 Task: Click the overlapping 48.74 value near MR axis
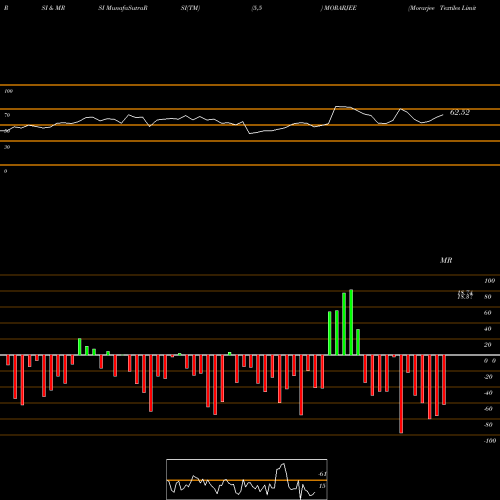pos(465,292)
